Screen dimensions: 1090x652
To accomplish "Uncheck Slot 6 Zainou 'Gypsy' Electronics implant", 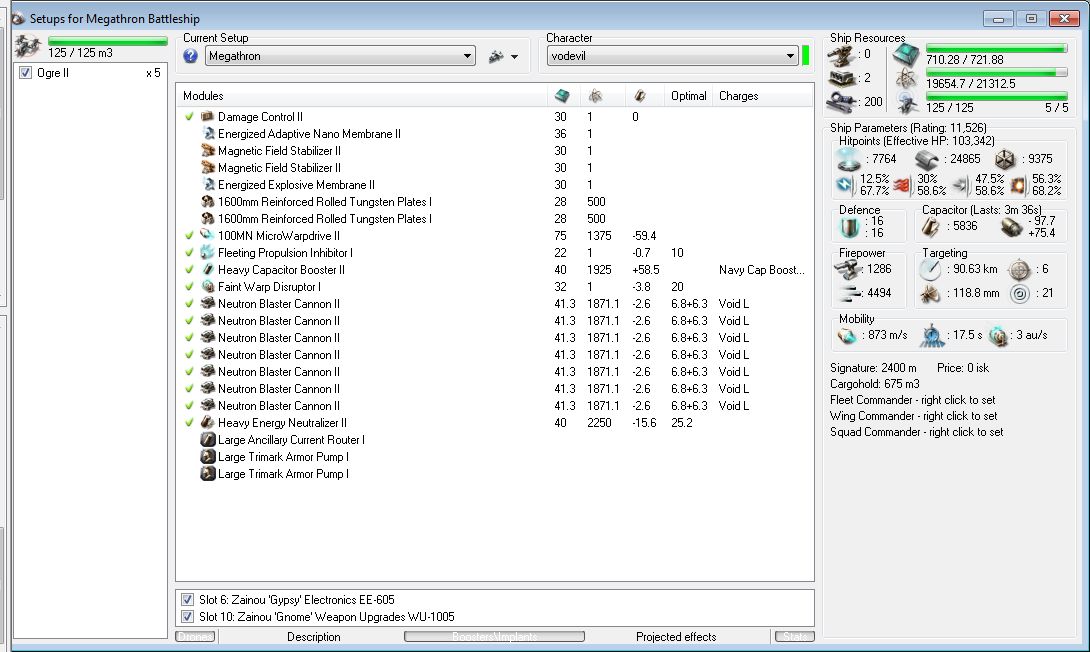I will point(187,600).
